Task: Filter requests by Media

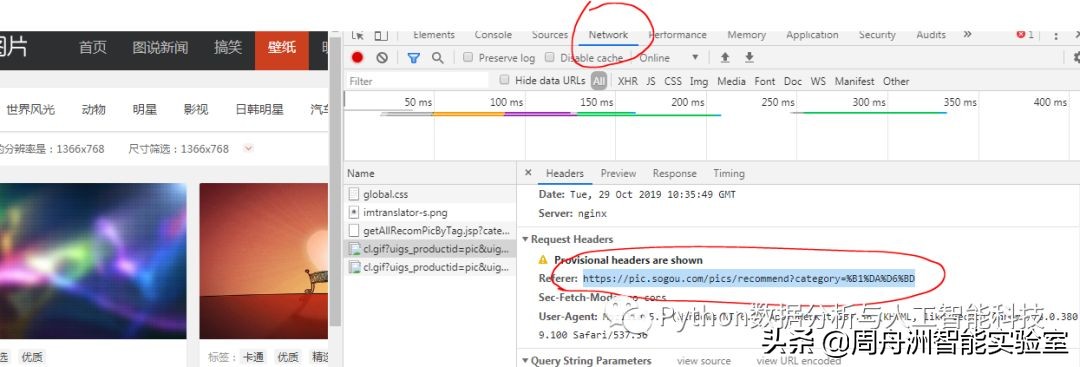Action: 731,81
